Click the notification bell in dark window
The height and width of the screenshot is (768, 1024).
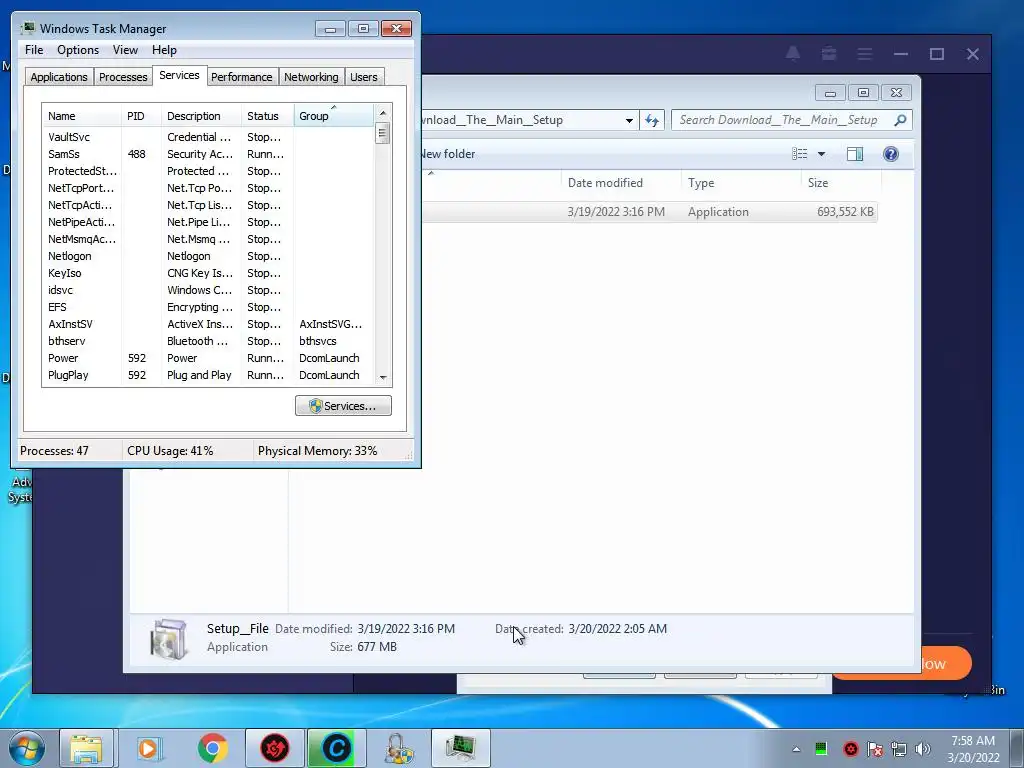coord(793,54)
